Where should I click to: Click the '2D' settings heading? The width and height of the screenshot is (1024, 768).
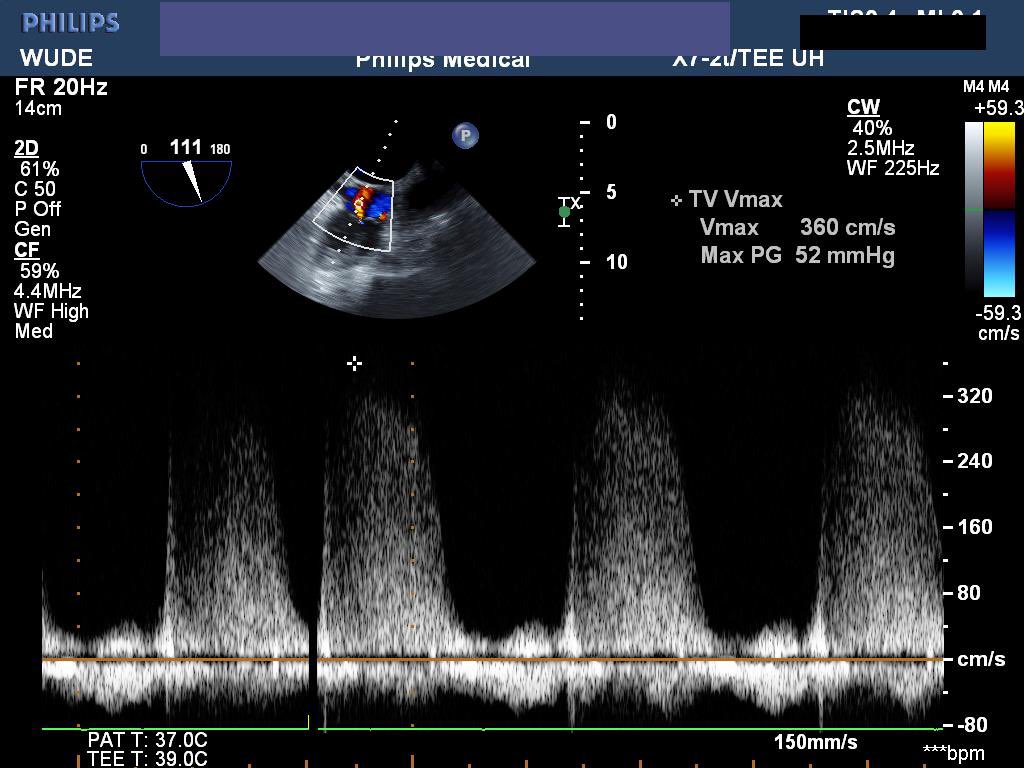coord(26,148)
